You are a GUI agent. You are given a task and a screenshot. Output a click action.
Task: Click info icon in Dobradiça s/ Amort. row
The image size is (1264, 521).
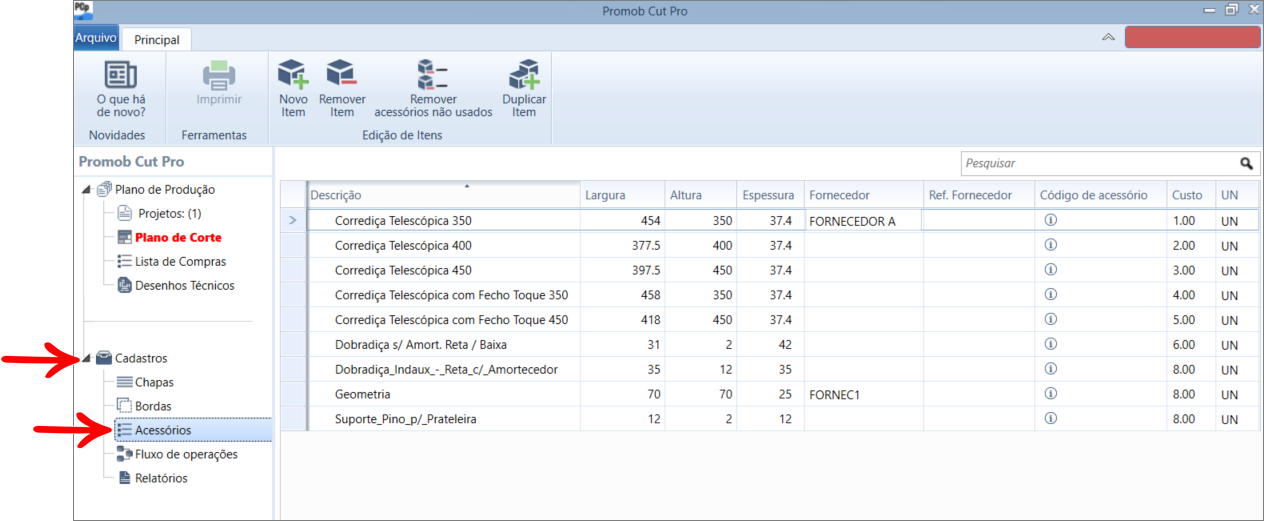1050,344
